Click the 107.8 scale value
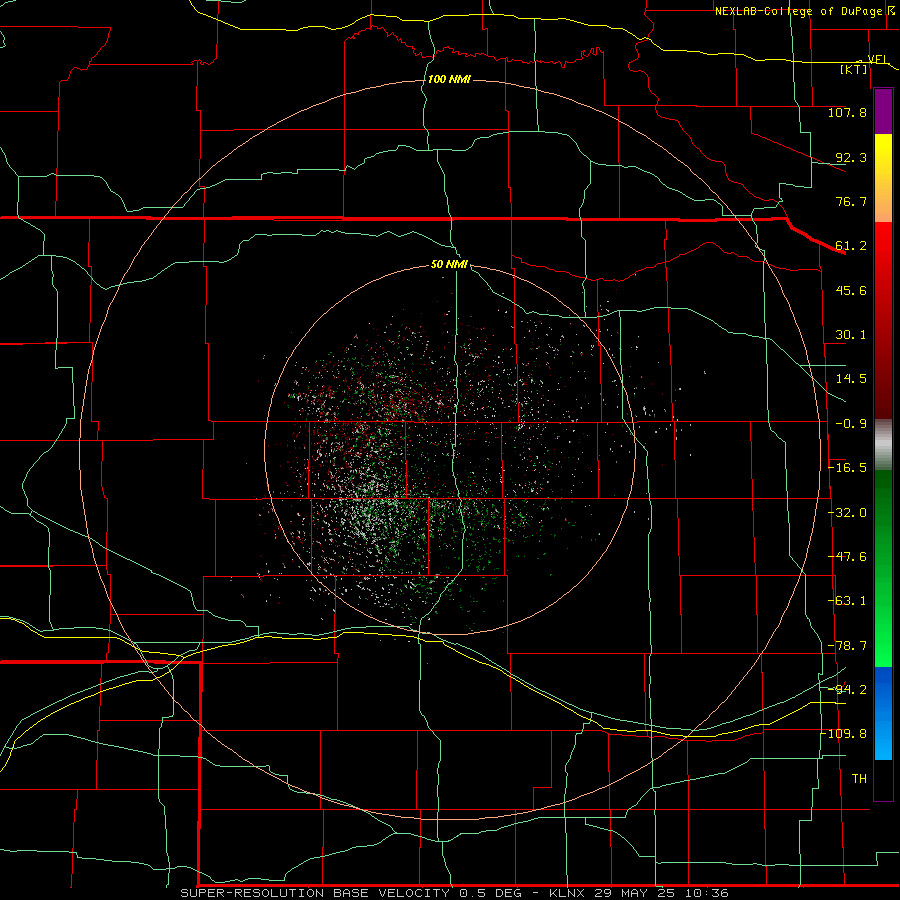Screen dimensions: 900x900 847,112
